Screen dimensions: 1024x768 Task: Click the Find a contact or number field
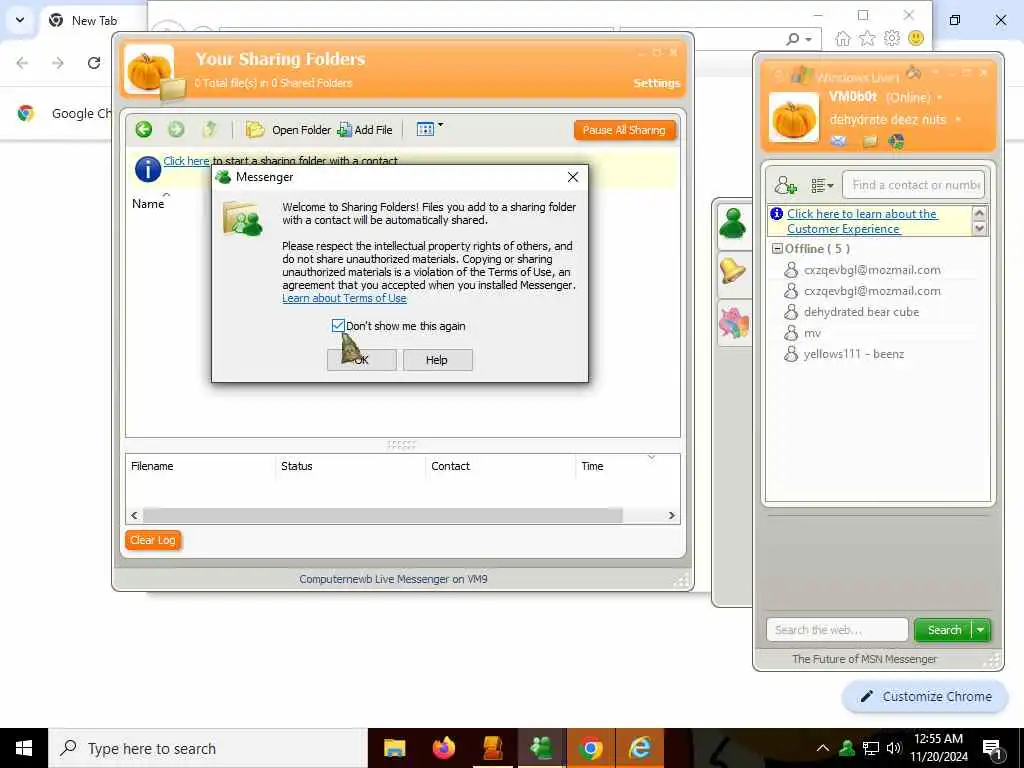click(913, 185)
